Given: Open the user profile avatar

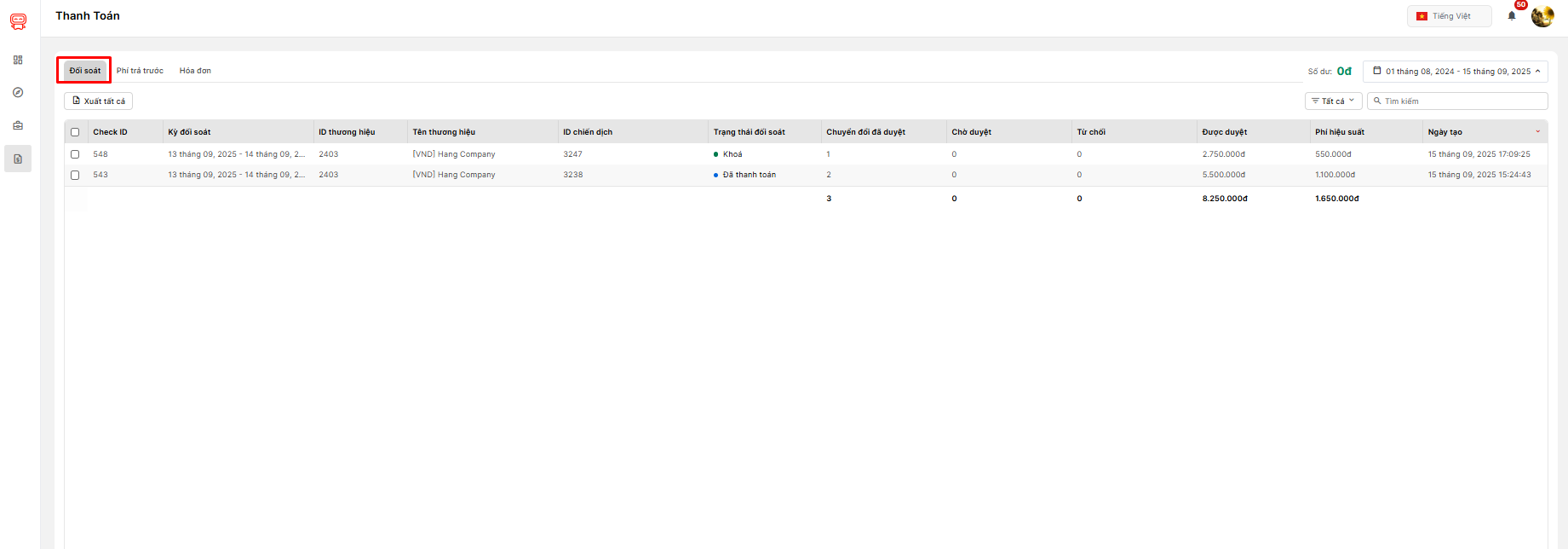Looking at the screenshot, I should (1542, 16).
